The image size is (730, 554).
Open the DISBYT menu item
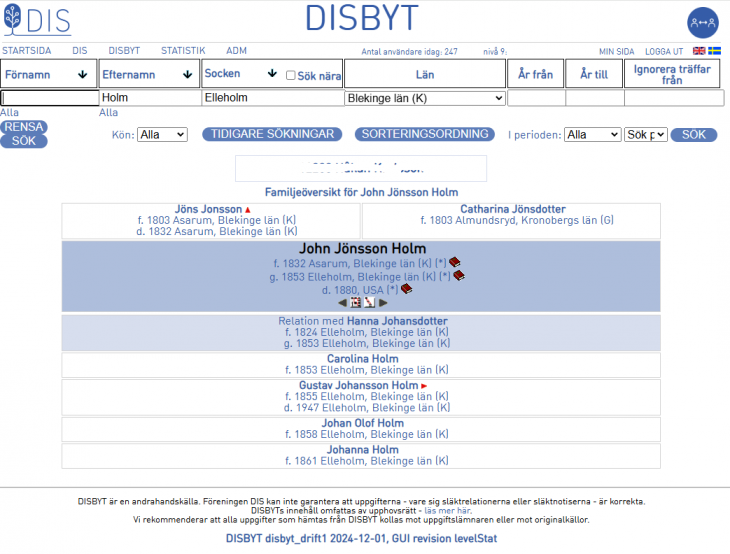coord(124,51)
